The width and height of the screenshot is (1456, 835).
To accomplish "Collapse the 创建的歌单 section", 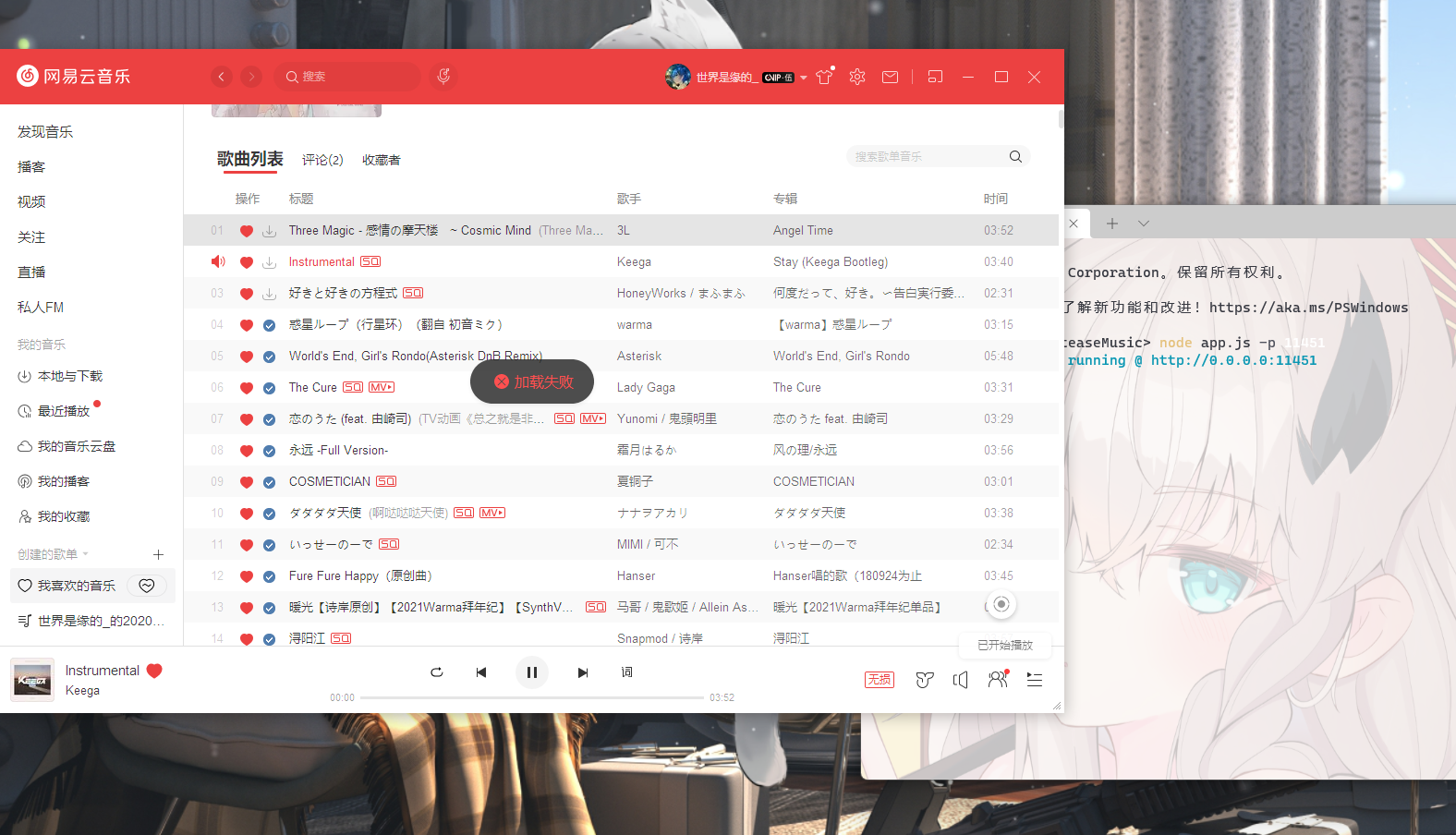I will click(x=54, y=554).
